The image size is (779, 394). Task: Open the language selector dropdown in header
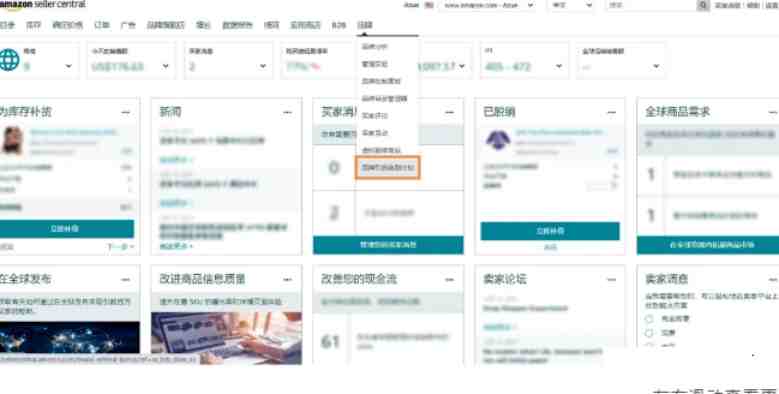click(572, 5)
